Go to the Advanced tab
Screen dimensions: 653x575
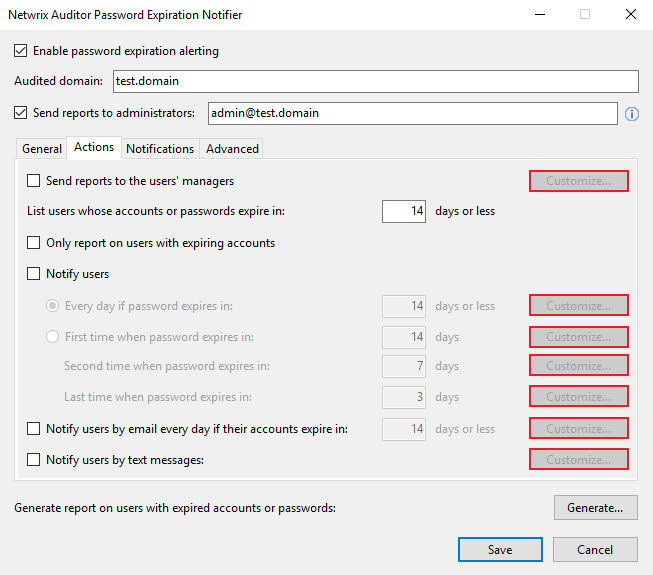tap(232, 149)
